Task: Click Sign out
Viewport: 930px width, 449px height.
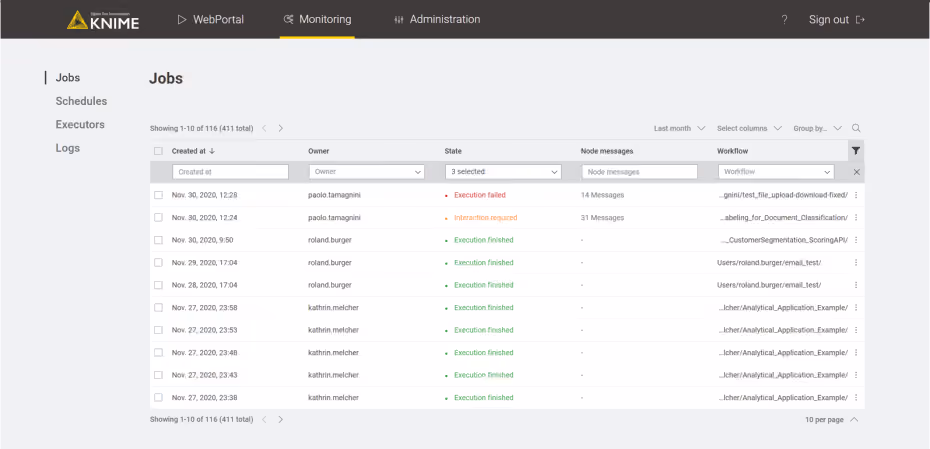Action: (x=836, y=20)
